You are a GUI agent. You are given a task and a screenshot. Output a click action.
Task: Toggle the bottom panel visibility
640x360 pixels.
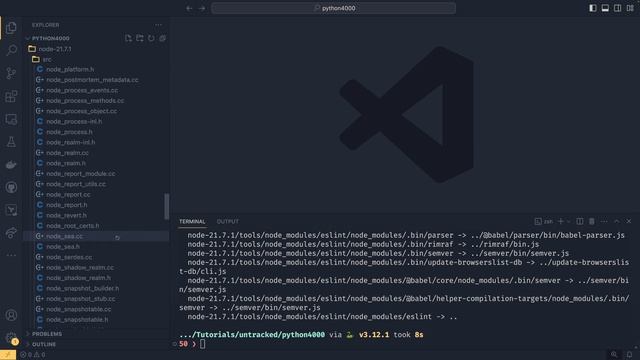(x=605, y=8)
